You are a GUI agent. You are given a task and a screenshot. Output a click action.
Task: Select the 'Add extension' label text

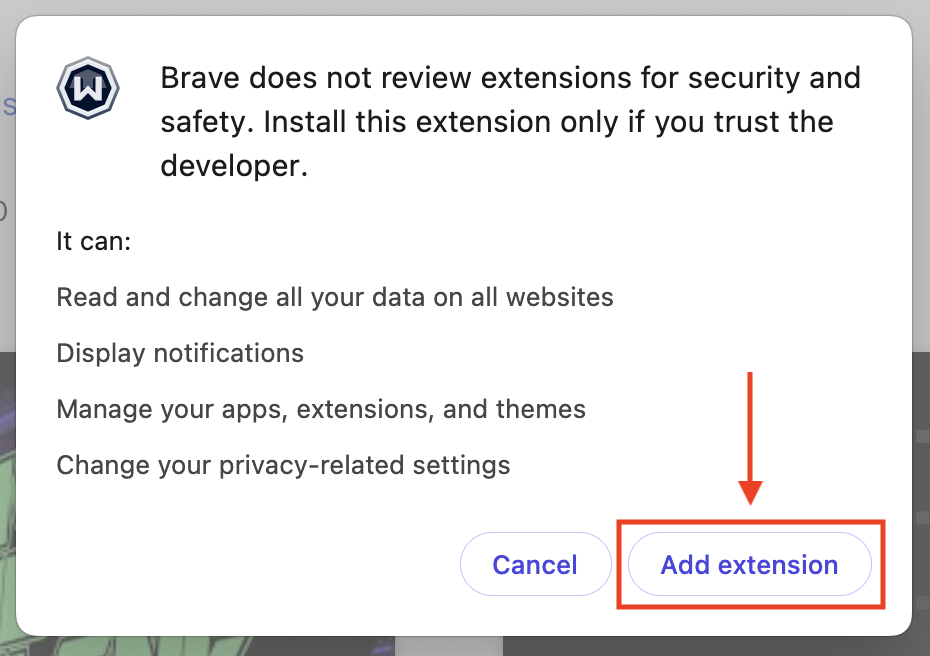749,564
